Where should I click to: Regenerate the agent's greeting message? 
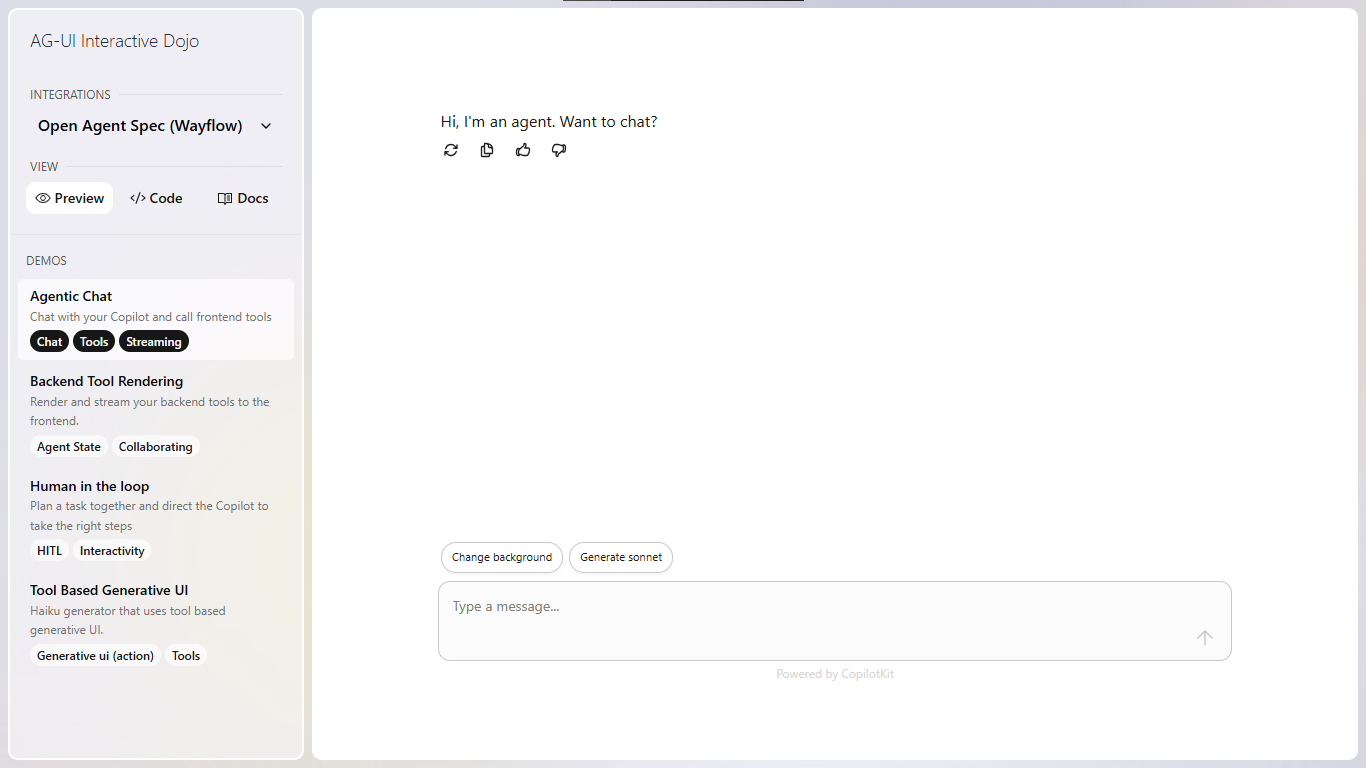pyautogui.click(x=451, y=150)
